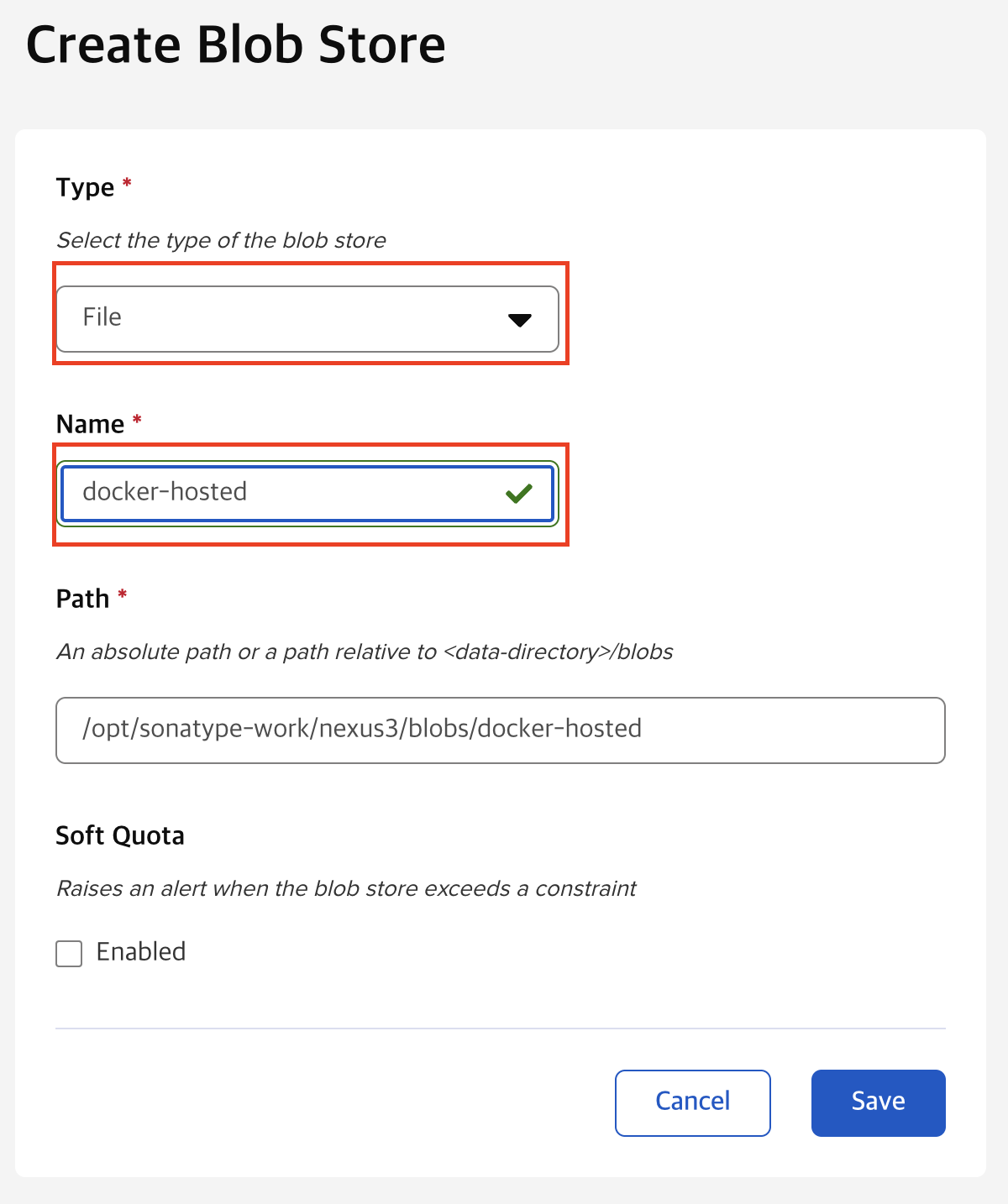The image size is (1008, 1204).
Task: Click the Enabled checkbox label
Action: click(x=141, y=952)
